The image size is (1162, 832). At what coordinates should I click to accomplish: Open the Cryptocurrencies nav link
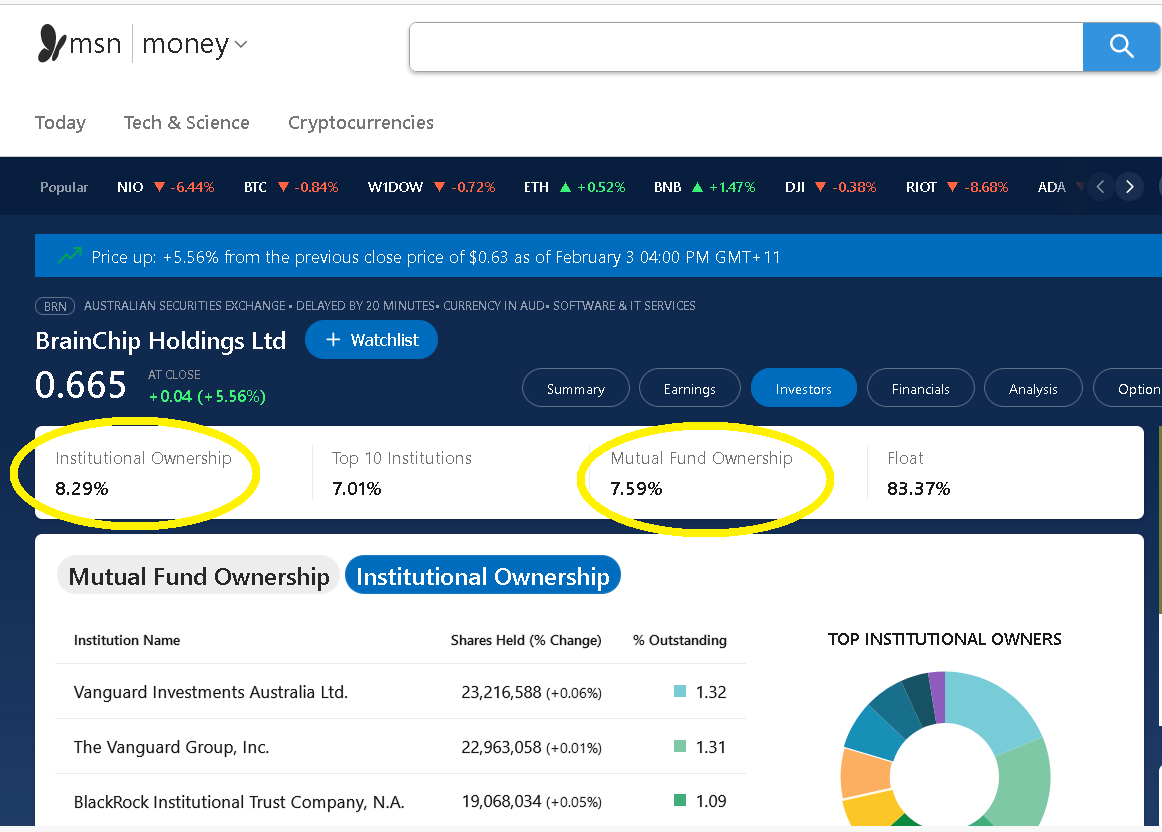(x=360, y=123)
